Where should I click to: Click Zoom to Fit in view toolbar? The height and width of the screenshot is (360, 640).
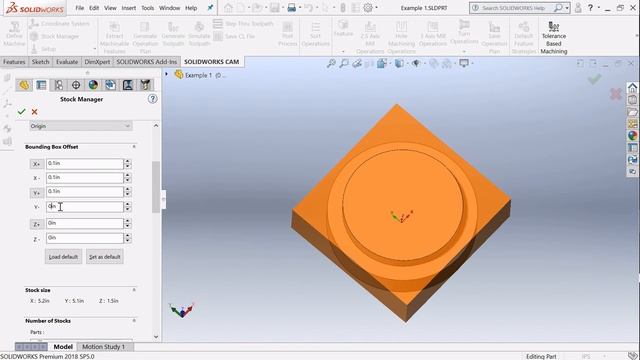(x=331, y=63)
